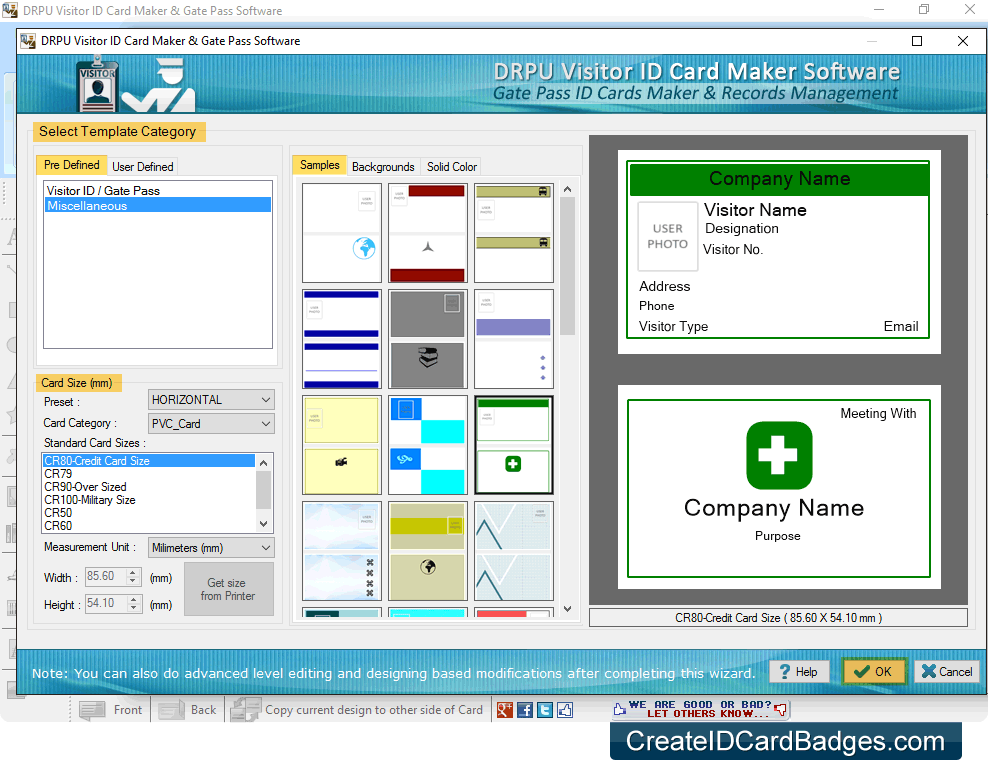
Task: Click the Cancel button
Action: [947, 672]
